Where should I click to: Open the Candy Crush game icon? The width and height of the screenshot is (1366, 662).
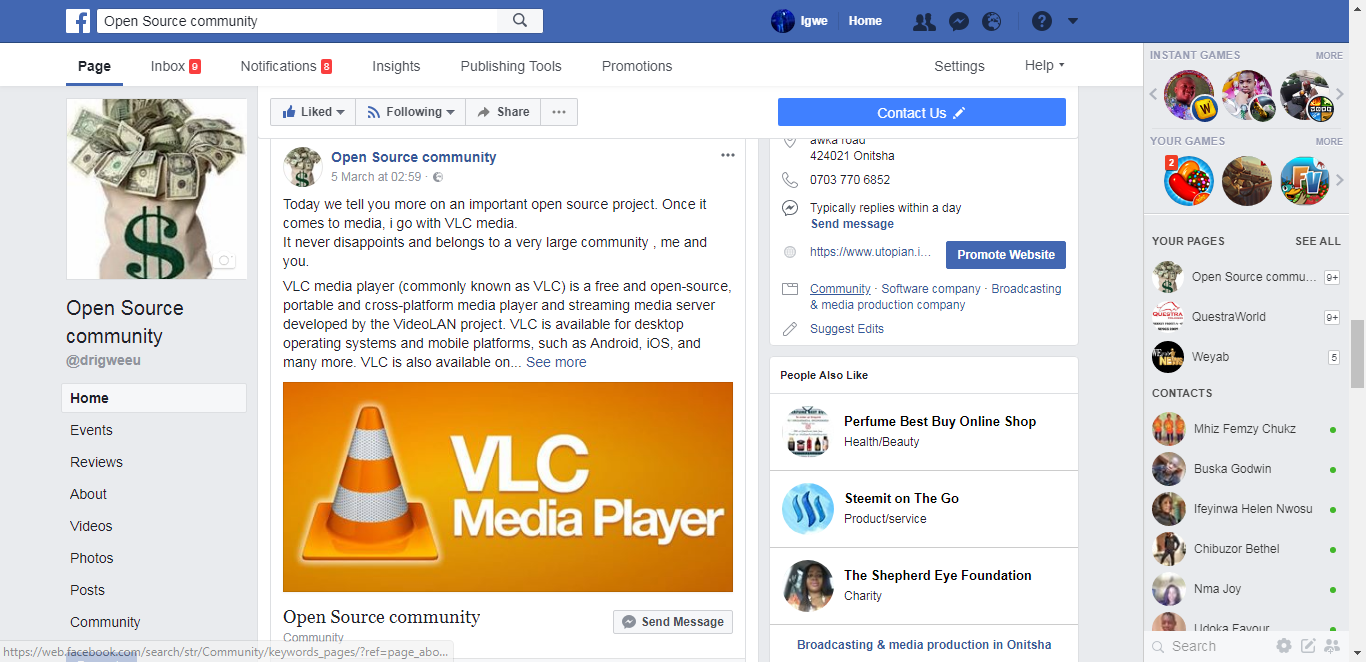(x=1189, y=181)
